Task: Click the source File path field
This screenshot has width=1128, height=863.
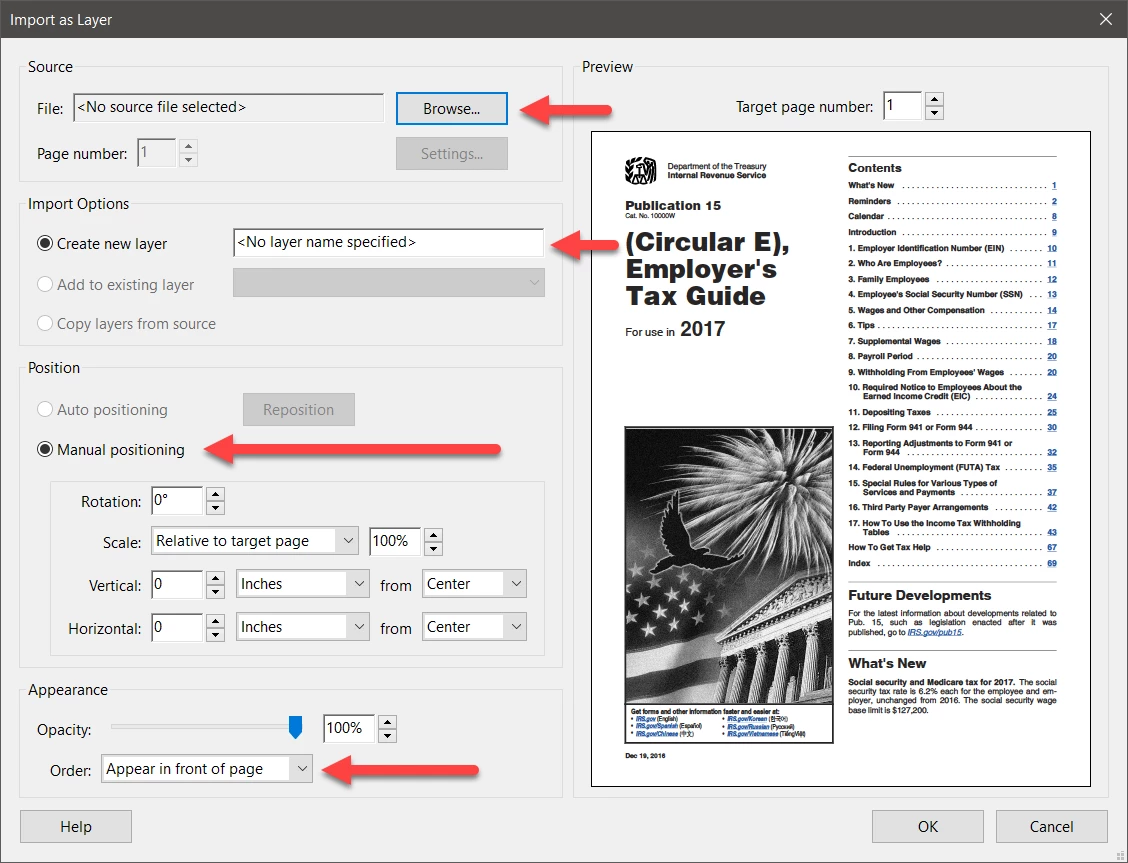Action: point(229,107)
